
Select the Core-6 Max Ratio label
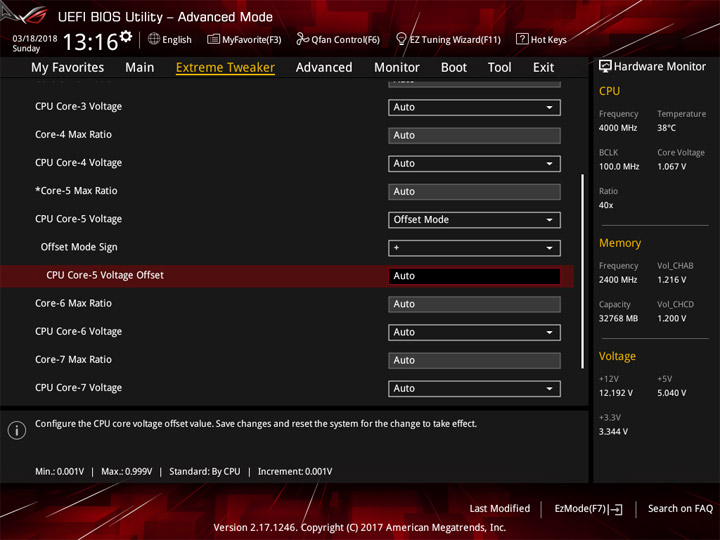click(x=73, y=304)
